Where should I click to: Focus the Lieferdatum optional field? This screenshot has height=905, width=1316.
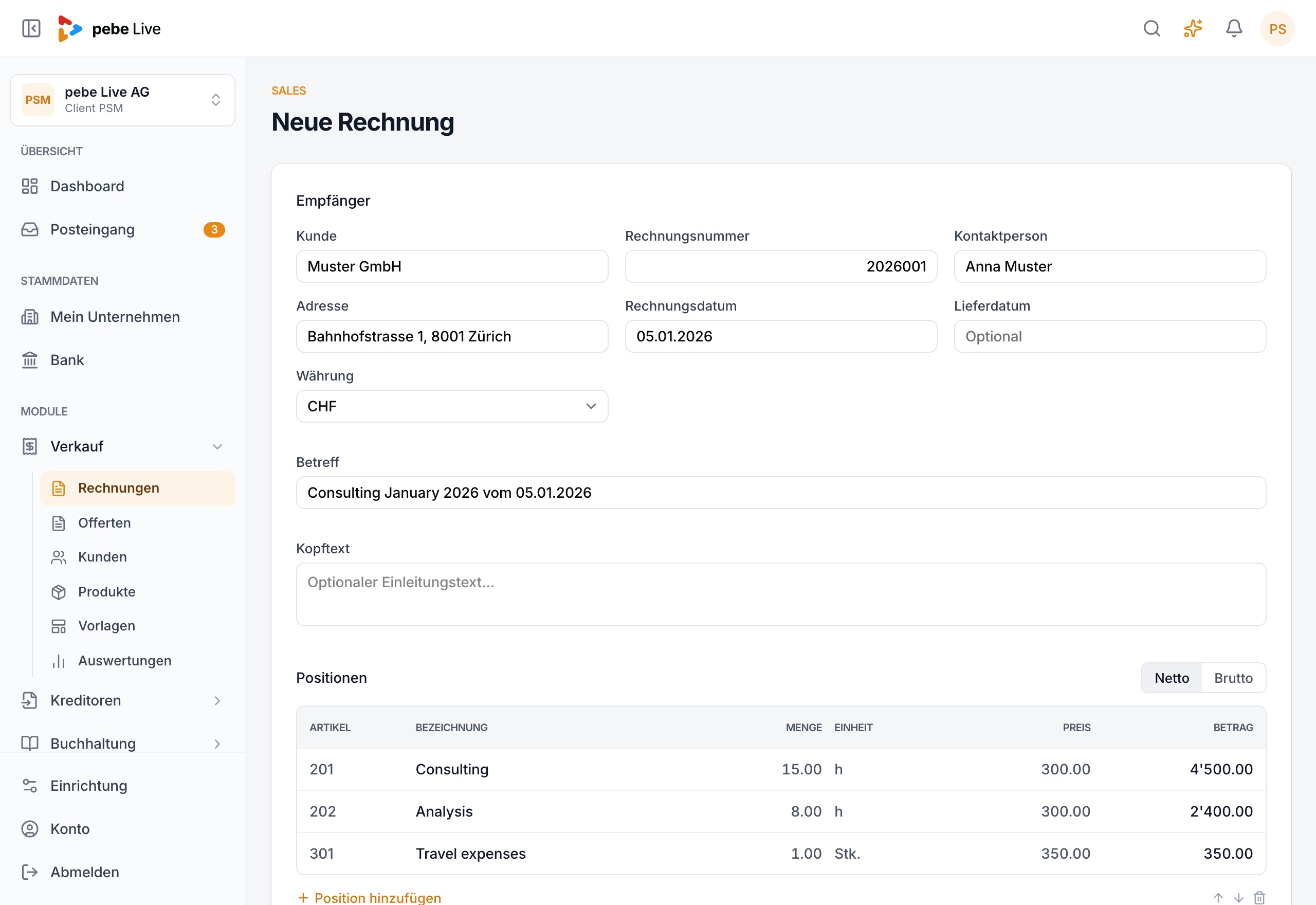(x=1110, y=336)
